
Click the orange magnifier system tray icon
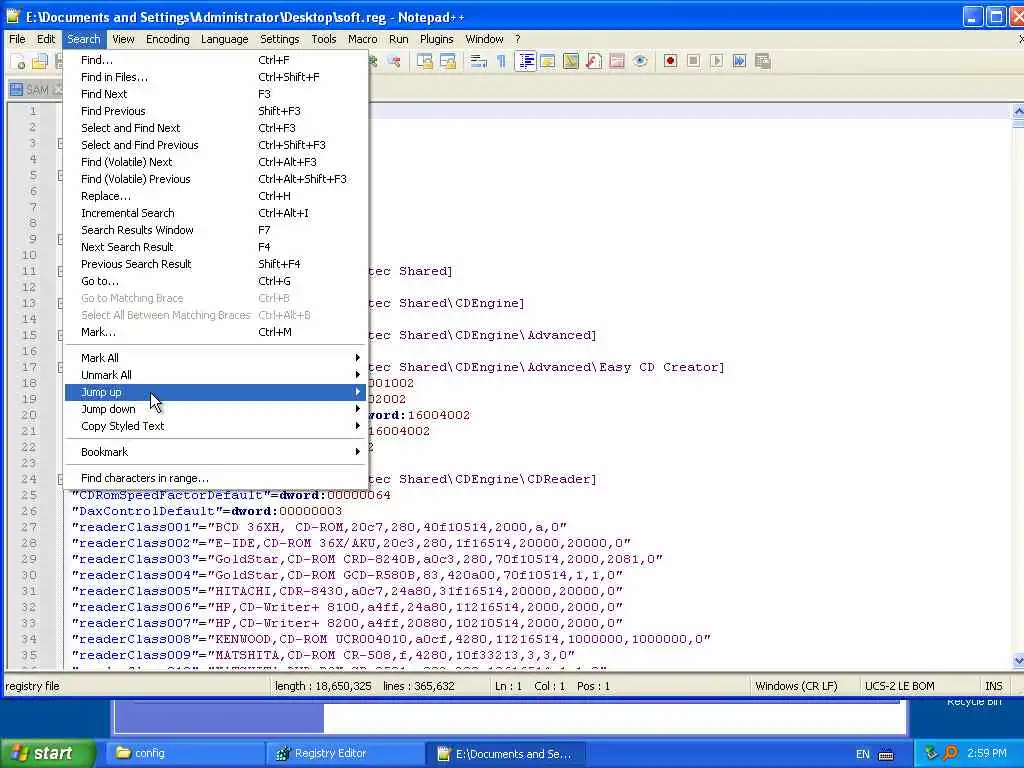click(950, 753)
